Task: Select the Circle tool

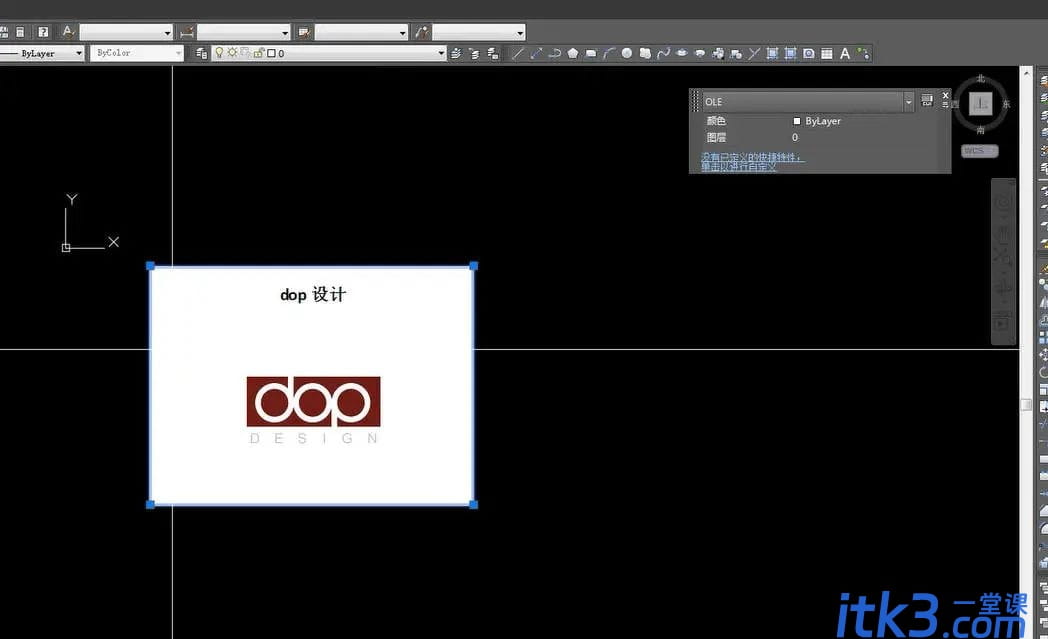Action: [x=626, y=53]
